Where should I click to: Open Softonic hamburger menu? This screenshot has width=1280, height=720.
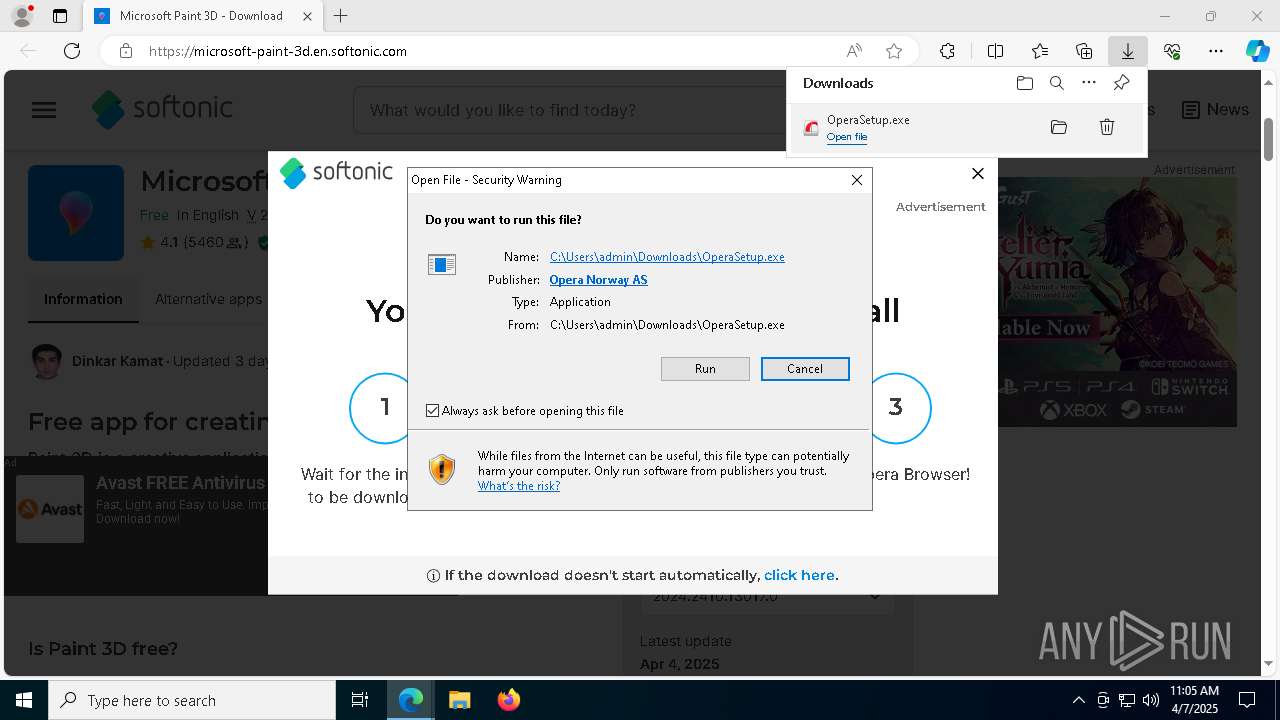click(44, 110)
